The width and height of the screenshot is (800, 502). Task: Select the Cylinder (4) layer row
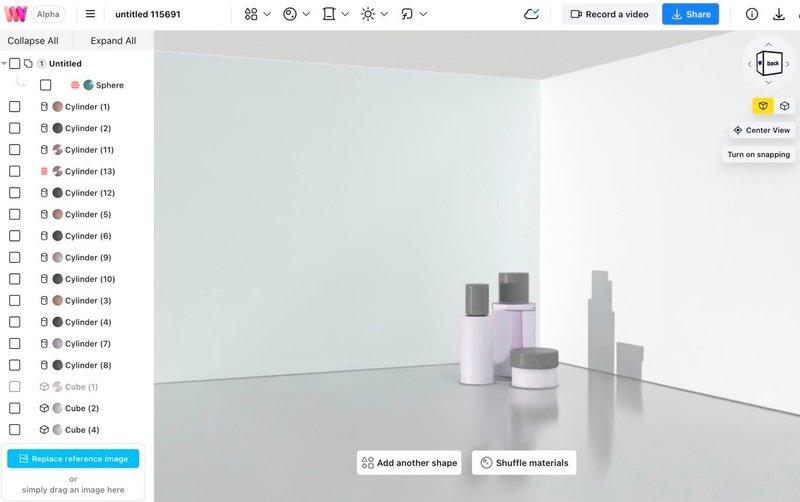77,322
